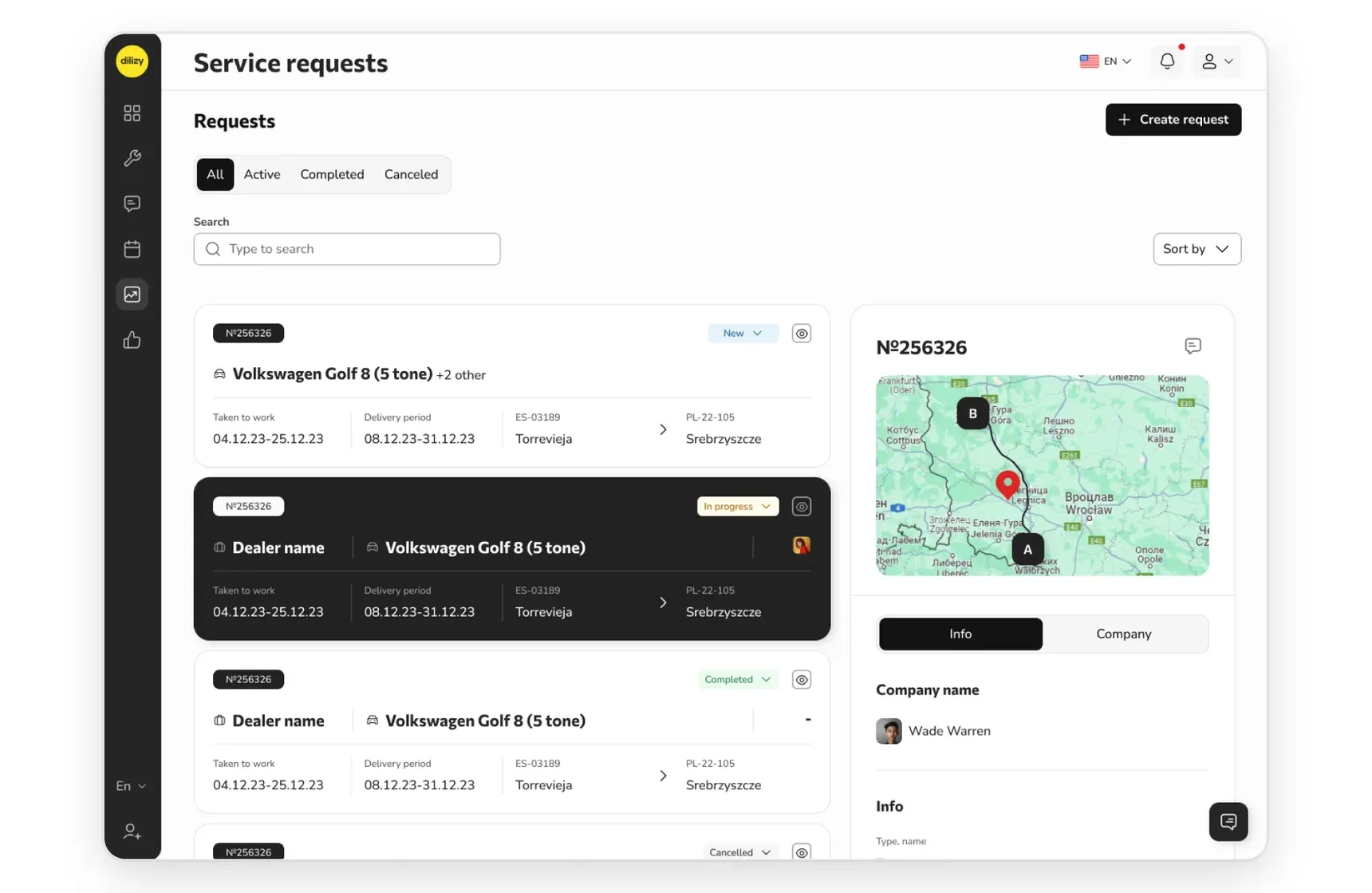Click route arrow on the Completed card
Screen dimensions: 1372x893
(663, 776)
